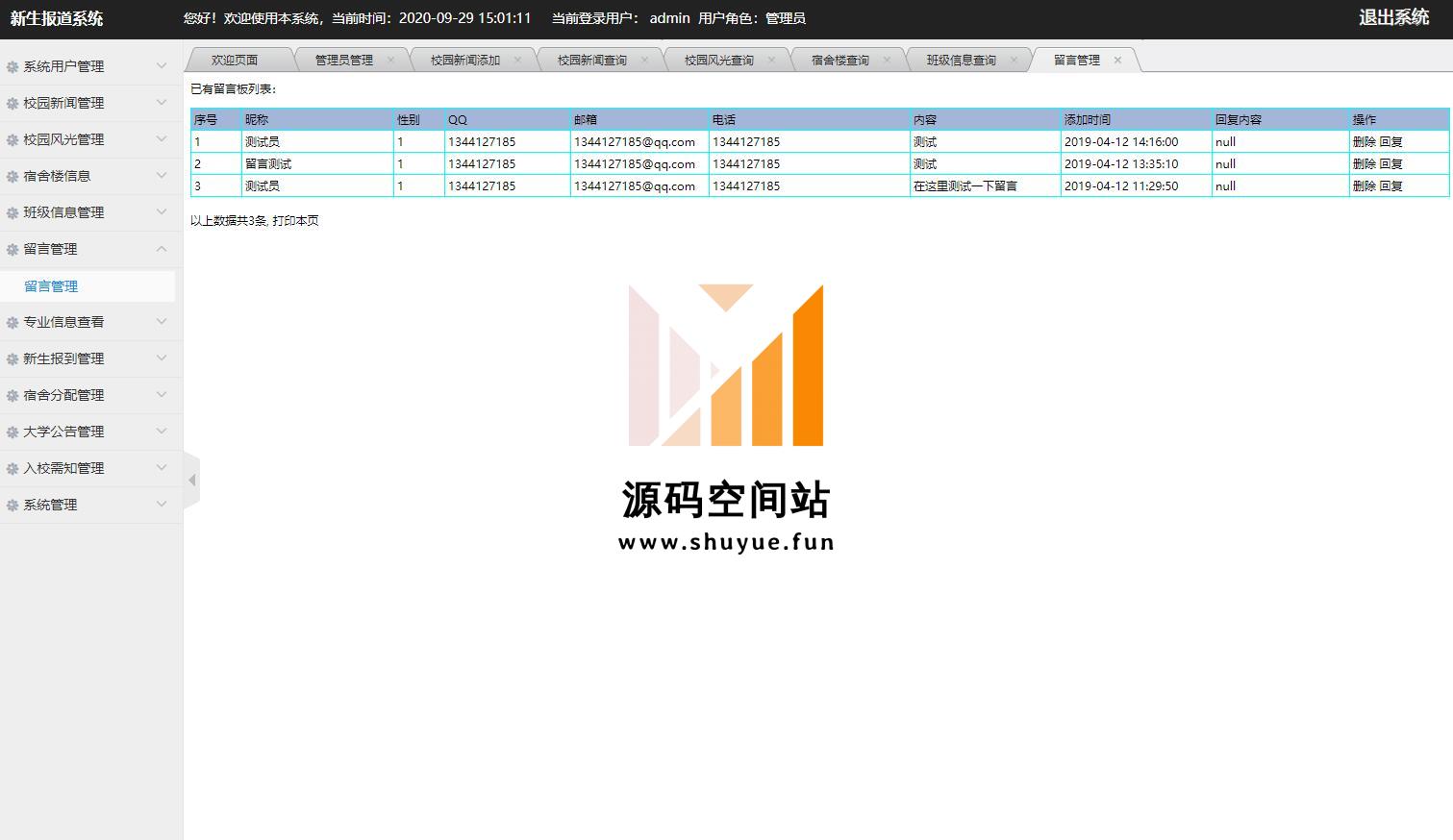Click the 在这里测试一下留言 content cell
Viewport: 1453px width, 840px height.
point(985,185)
